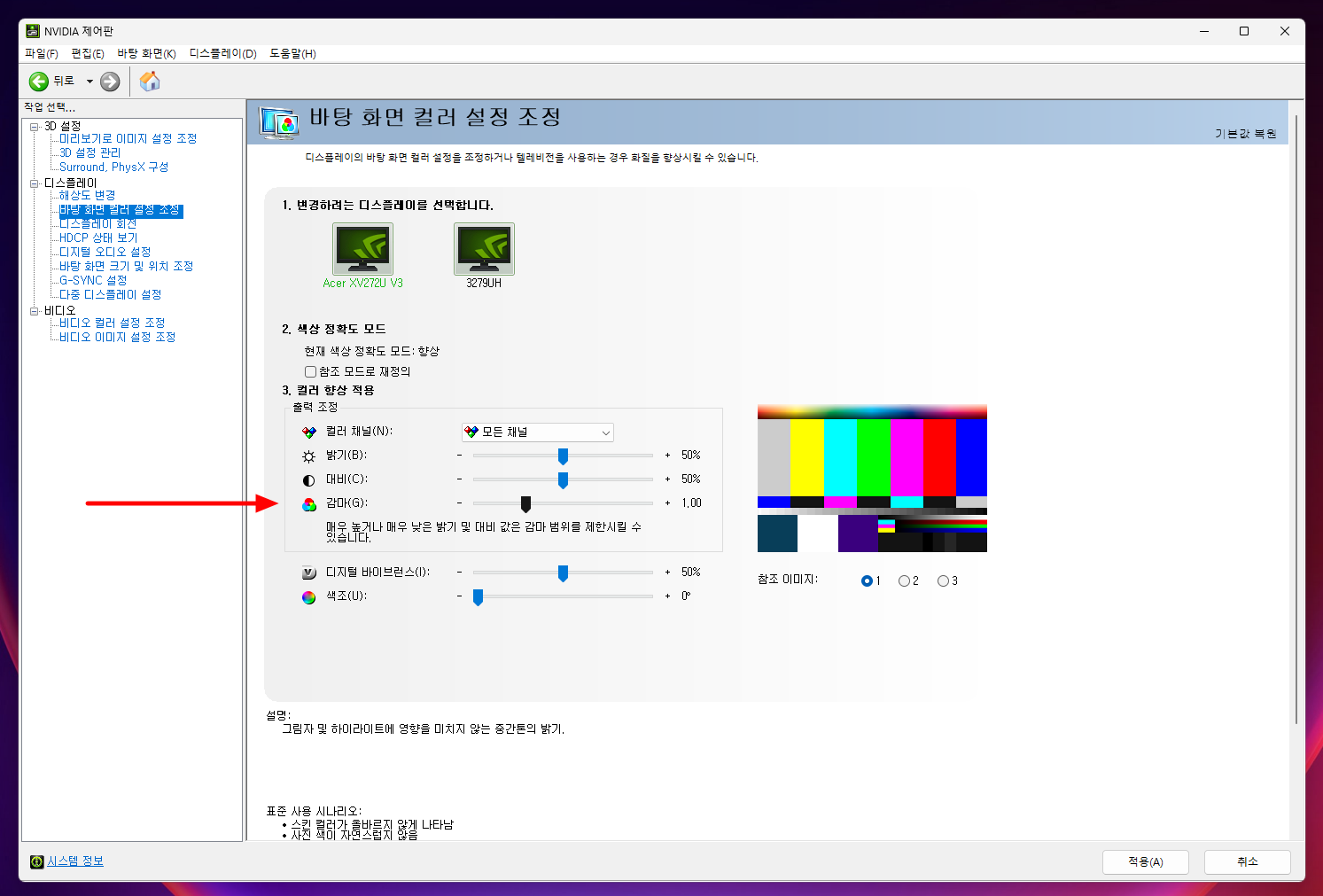Click the gamma plus sign
Image resolution: width=1323 pixels, height=896 pixels.
(668, 503)
